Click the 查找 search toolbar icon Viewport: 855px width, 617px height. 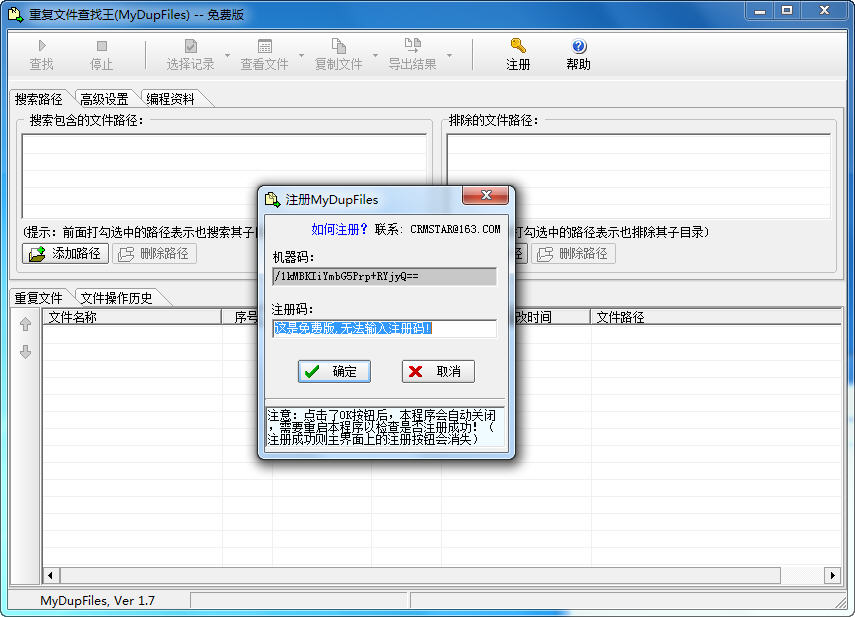point(42,46)
